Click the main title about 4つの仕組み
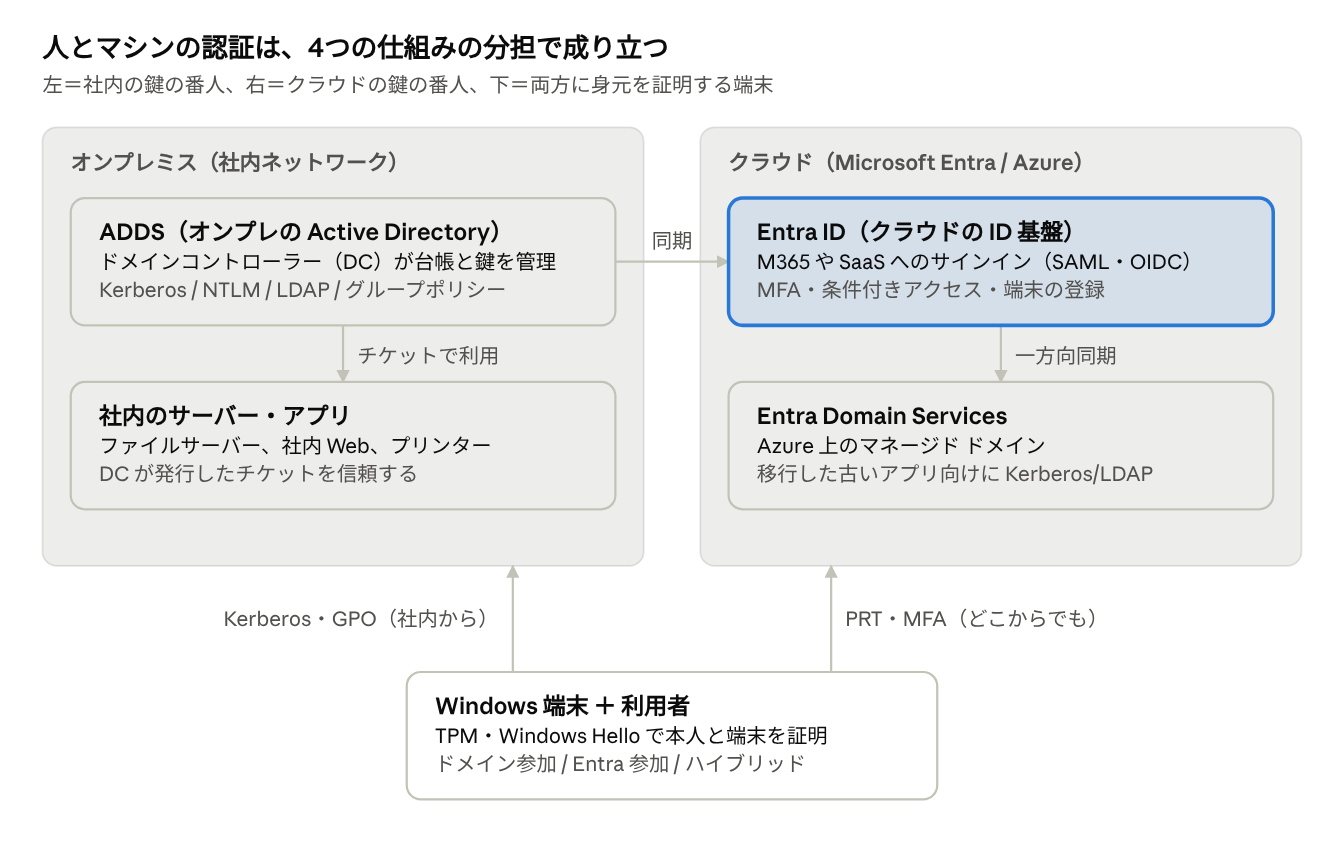The image size is (1344, 854). click(x=356, y=47)
